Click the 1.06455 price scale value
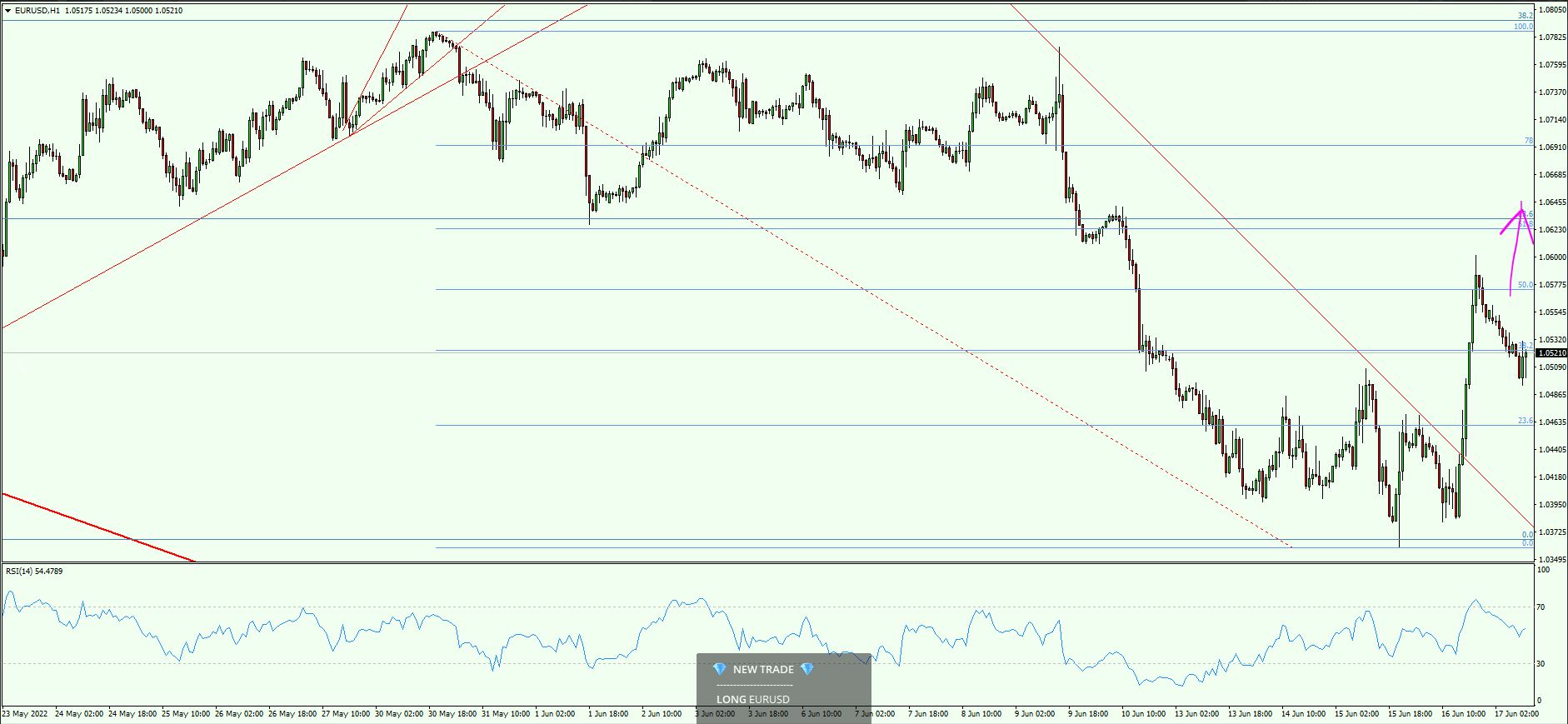 (x=1552, y=202)
